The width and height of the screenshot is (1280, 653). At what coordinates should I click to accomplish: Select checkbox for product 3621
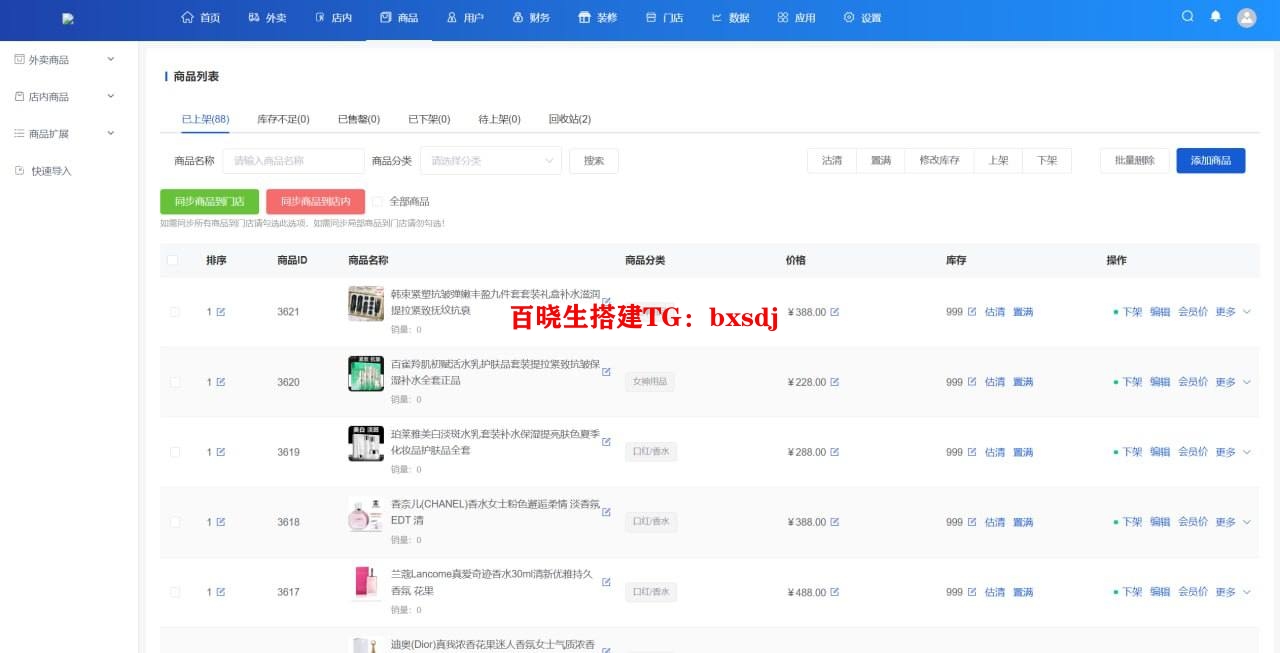(x=175, y=312)
